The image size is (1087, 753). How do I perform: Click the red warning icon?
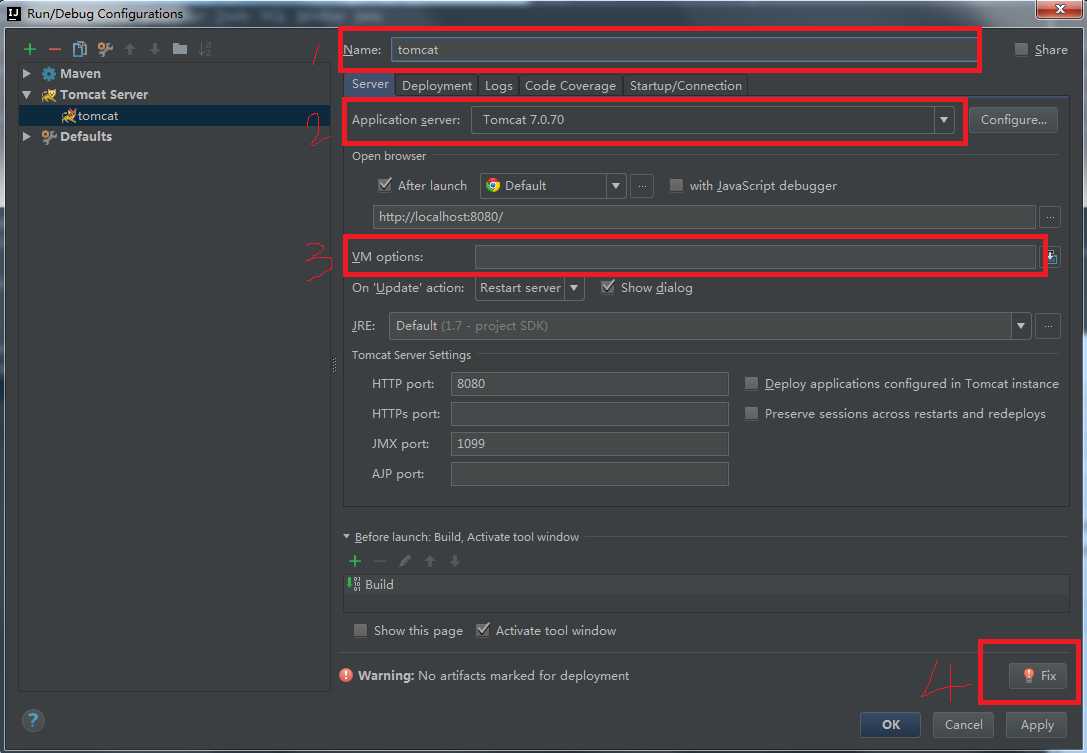point(346,675)
